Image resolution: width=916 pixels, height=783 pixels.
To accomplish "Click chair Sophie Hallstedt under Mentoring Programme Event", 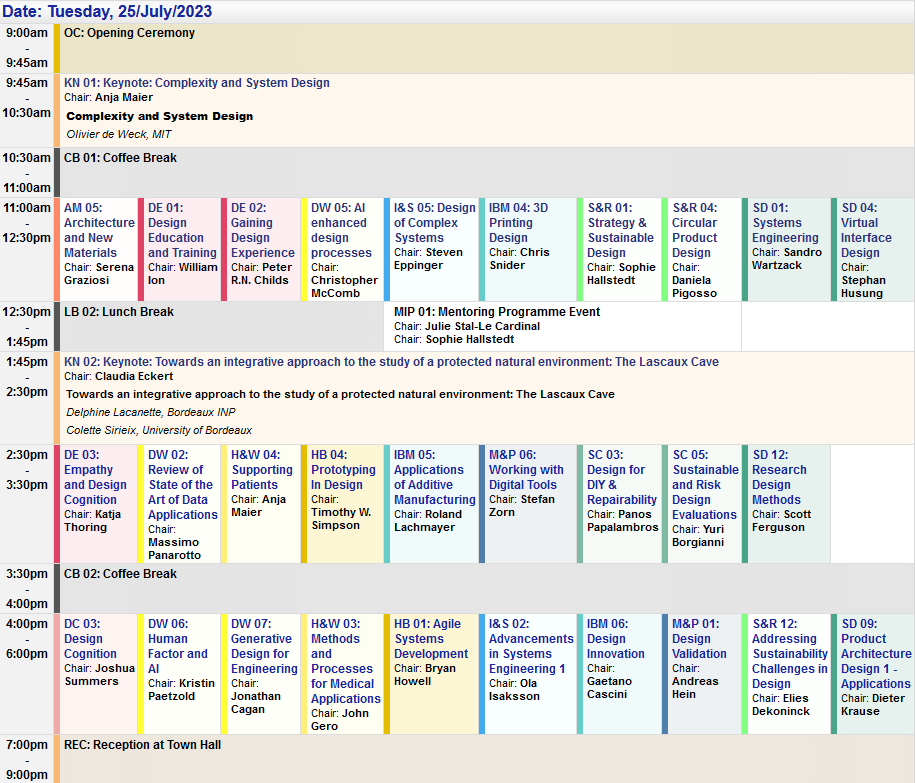I will click(x=470, y=339).
